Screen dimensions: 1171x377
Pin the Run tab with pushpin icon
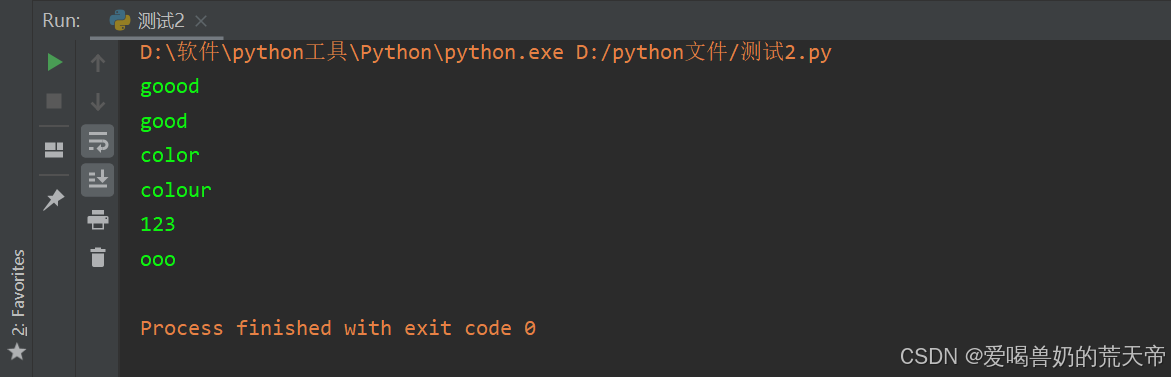(54, 200)
